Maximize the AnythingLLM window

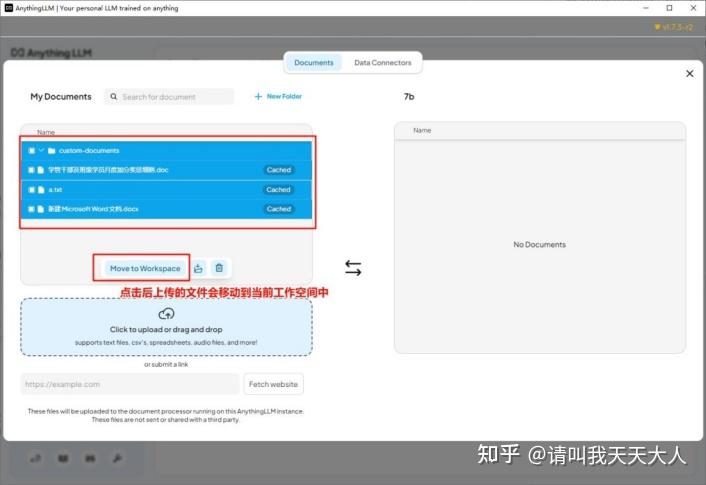click(670, 8)
